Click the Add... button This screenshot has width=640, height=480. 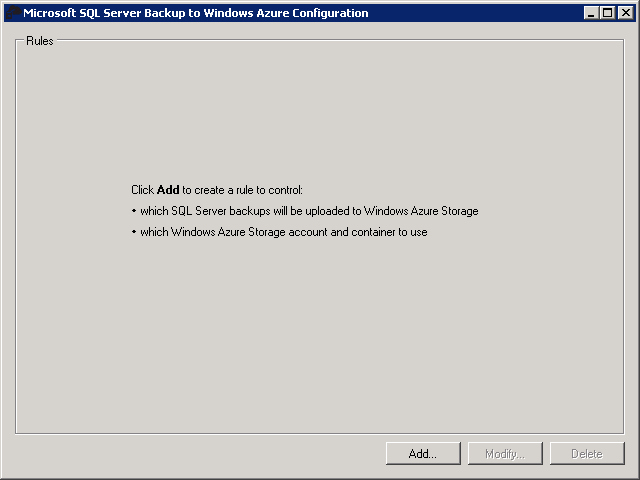(423, 454)
